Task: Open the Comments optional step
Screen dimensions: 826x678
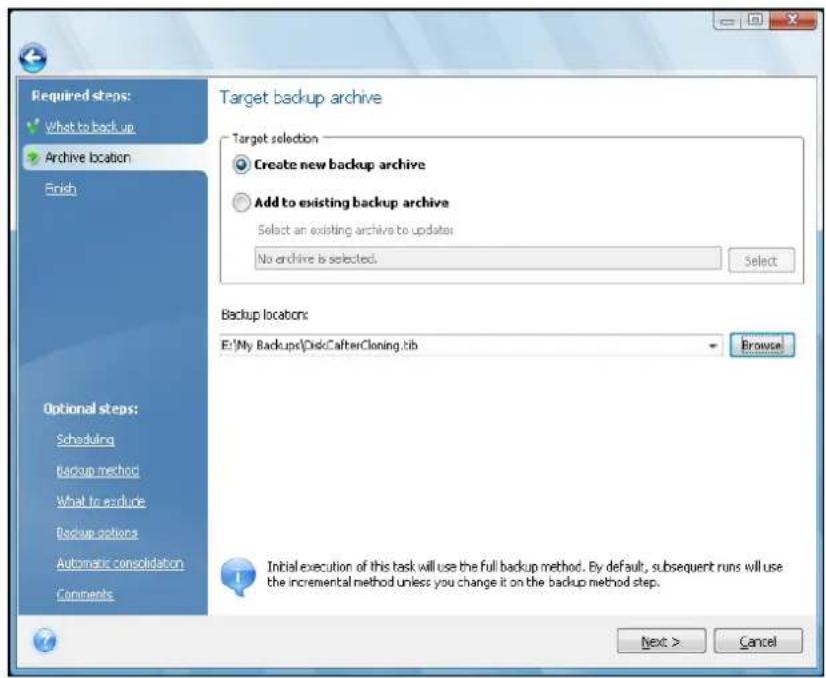Action: pos(85,594)
